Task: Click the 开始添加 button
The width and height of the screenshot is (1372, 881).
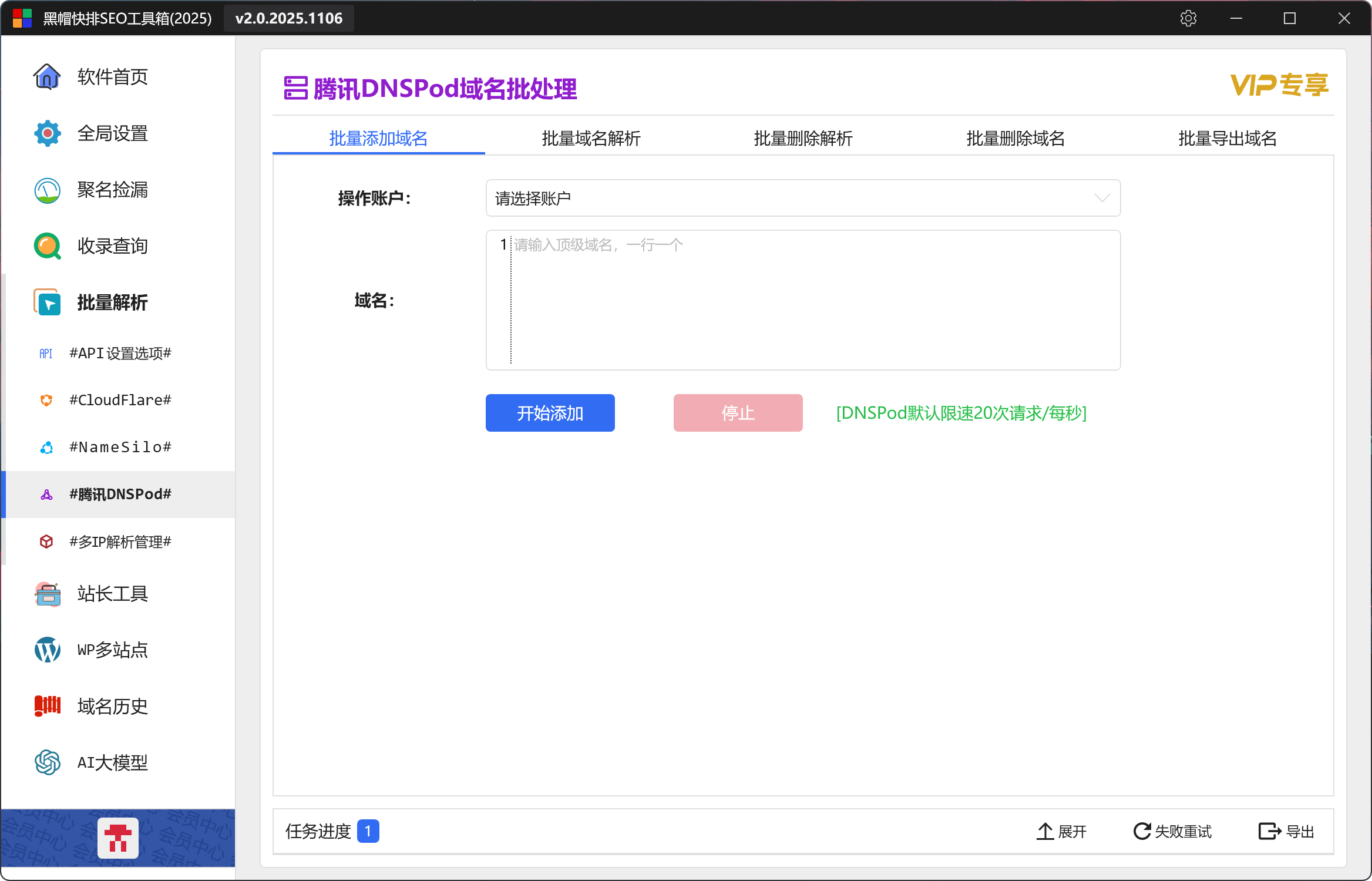Action: tap(550, 413)
